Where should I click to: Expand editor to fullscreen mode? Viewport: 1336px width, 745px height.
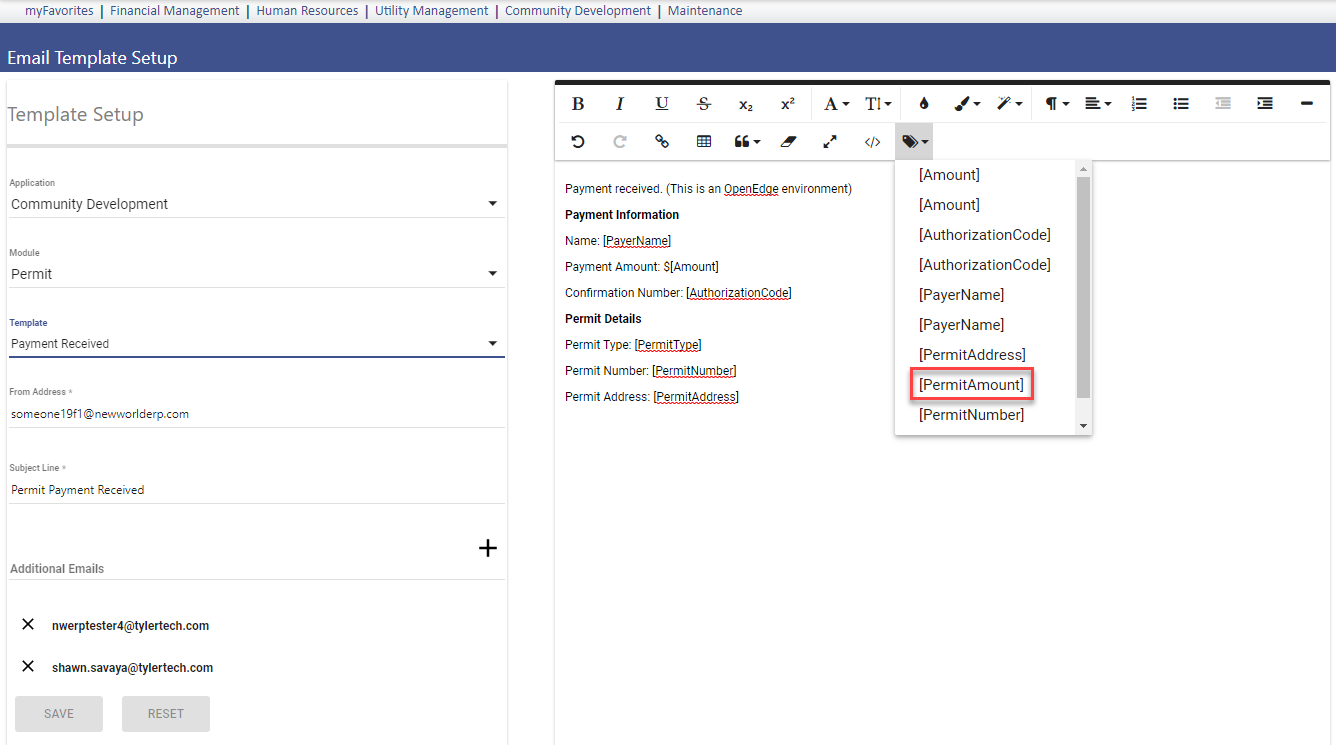[x=830, y=142]
